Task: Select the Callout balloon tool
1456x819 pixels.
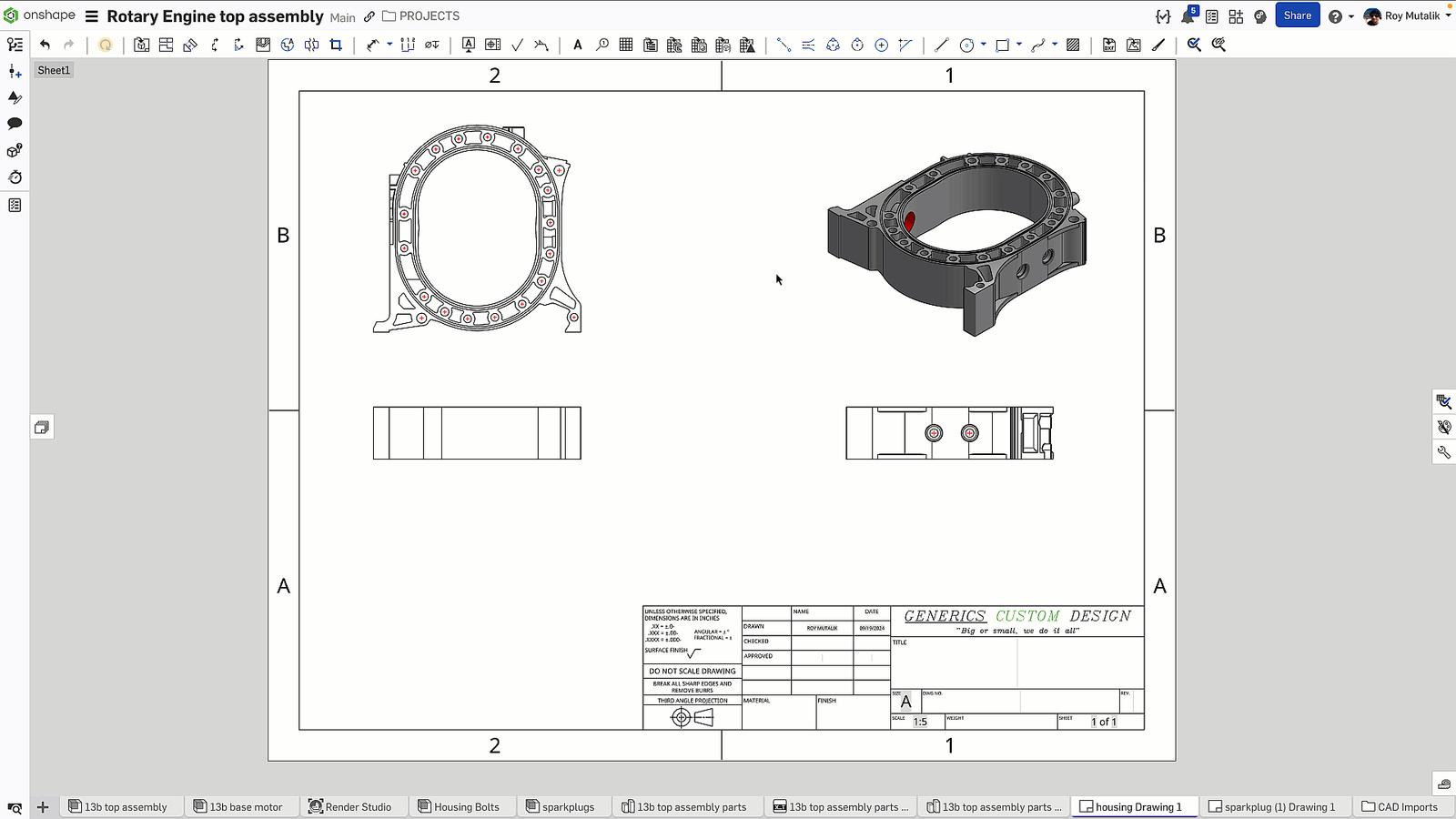Action: [602, 45]
